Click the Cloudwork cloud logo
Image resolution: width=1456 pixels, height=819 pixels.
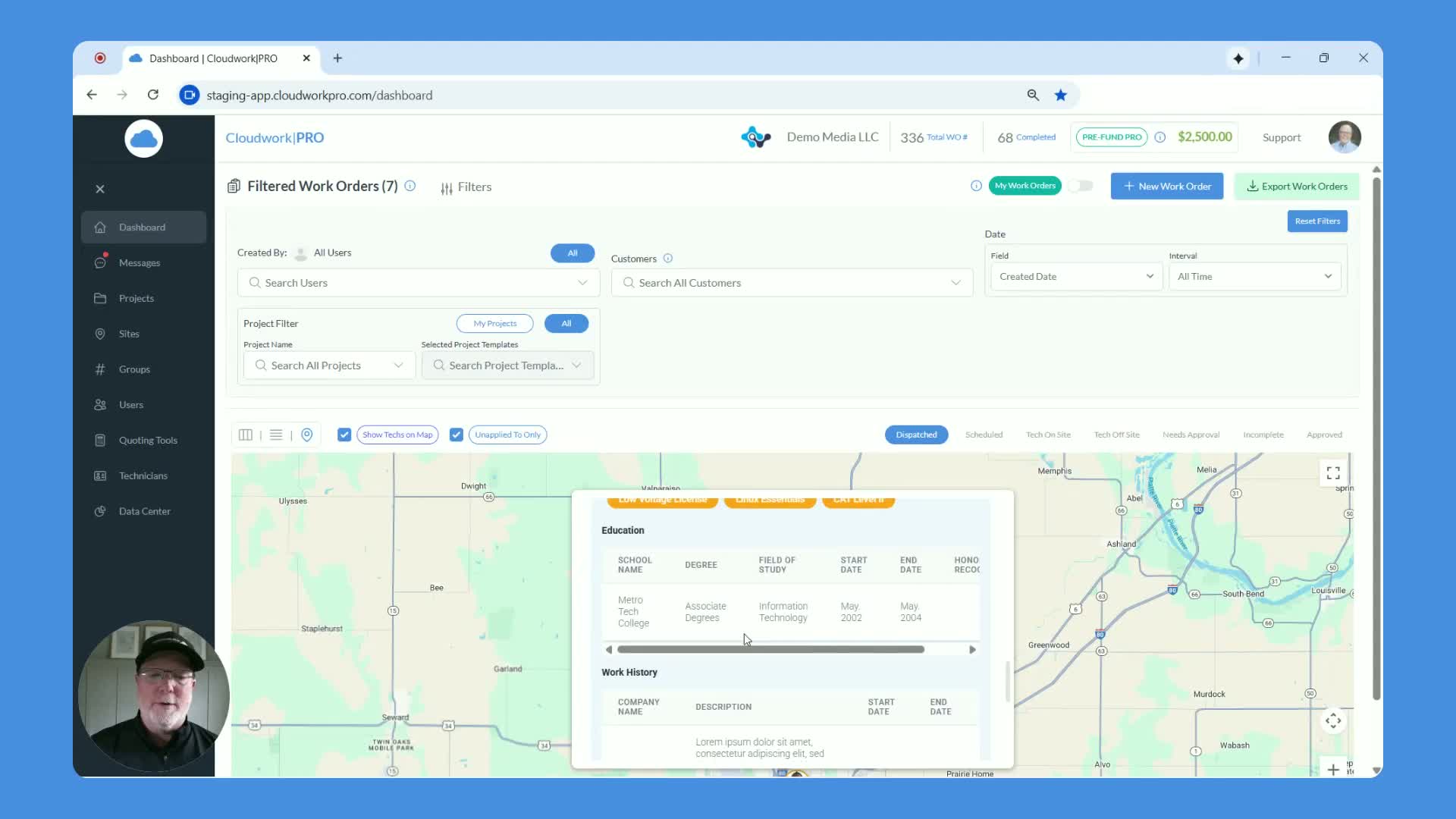tap(144, 139)
